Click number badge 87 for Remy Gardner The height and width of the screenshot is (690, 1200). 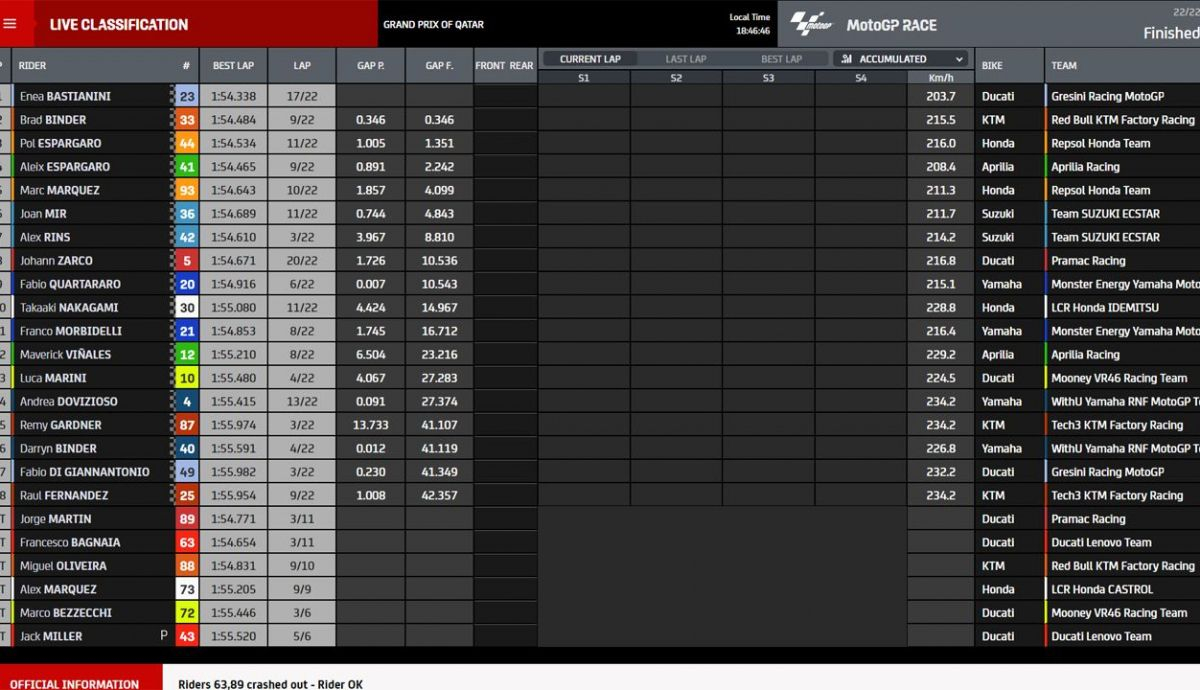click(x=187, y=425)
